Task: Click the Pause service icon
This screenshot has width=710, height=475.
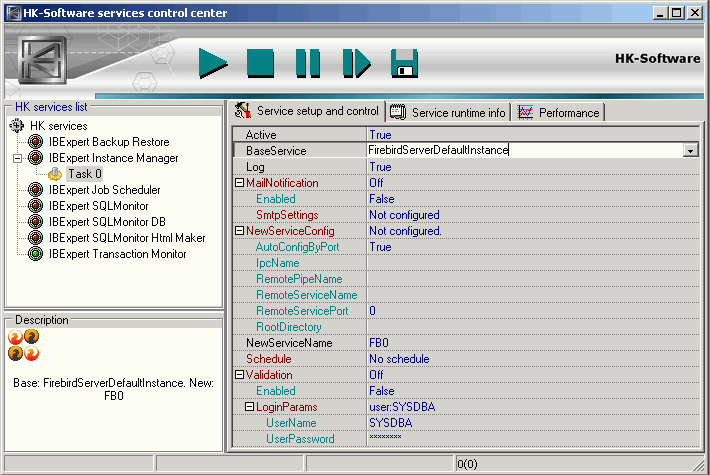Action: [308, 63]
